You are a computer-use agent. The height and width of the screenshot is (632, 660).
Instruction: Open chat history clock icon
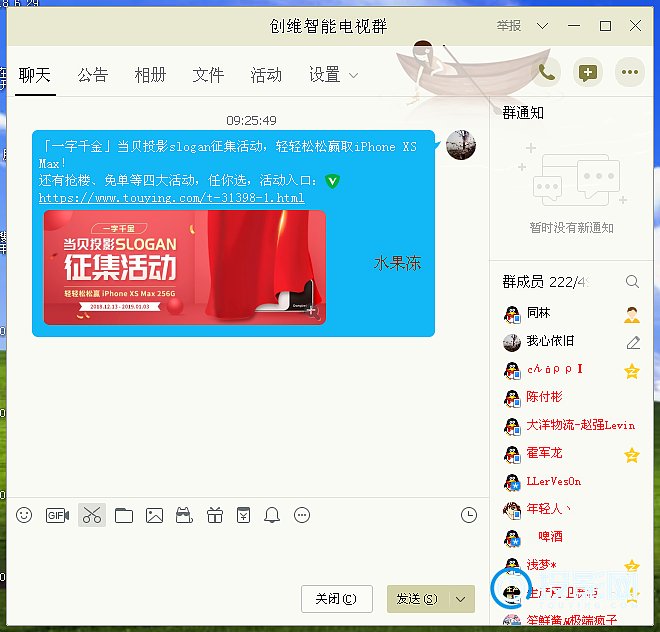pyautogui.click(x=469, y=515)
